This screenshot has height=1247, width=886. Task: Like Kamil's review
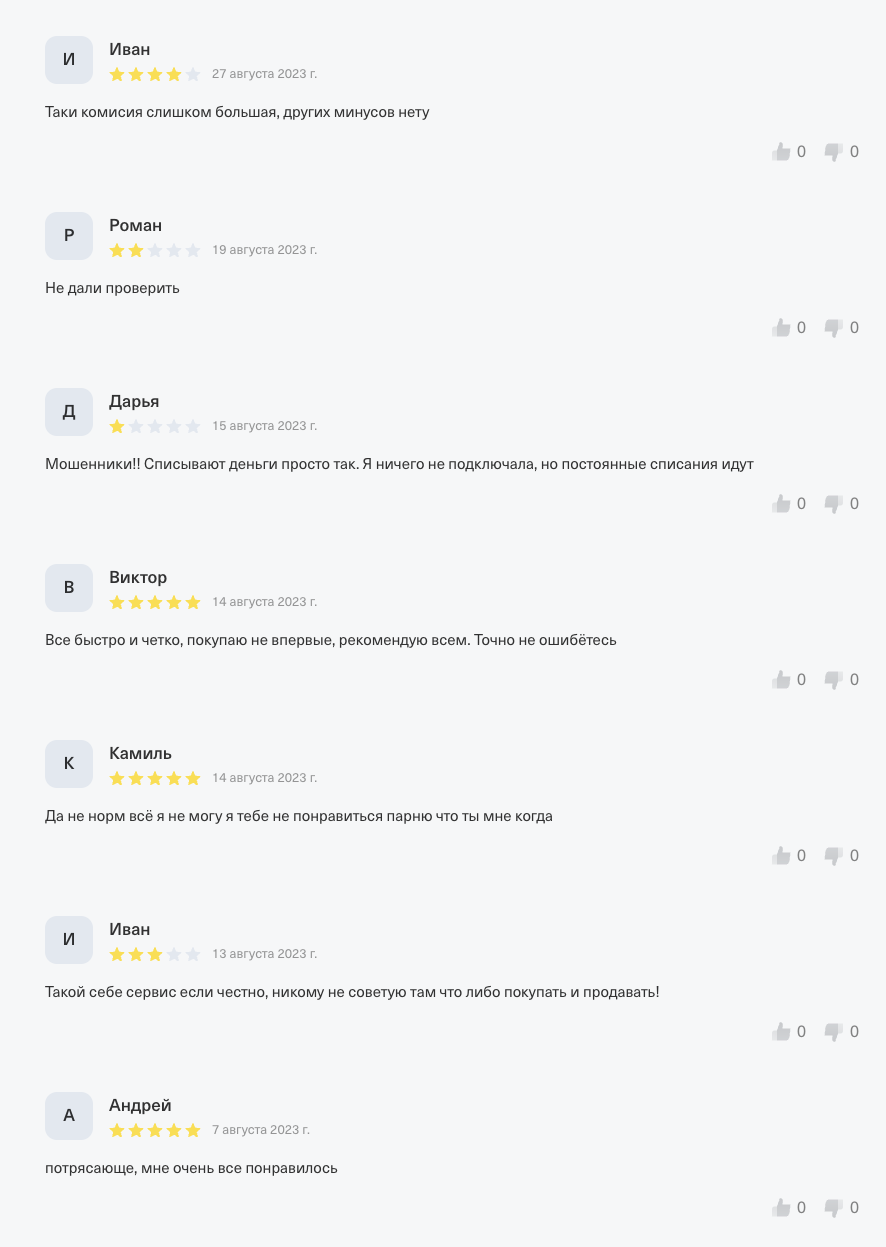782,856
